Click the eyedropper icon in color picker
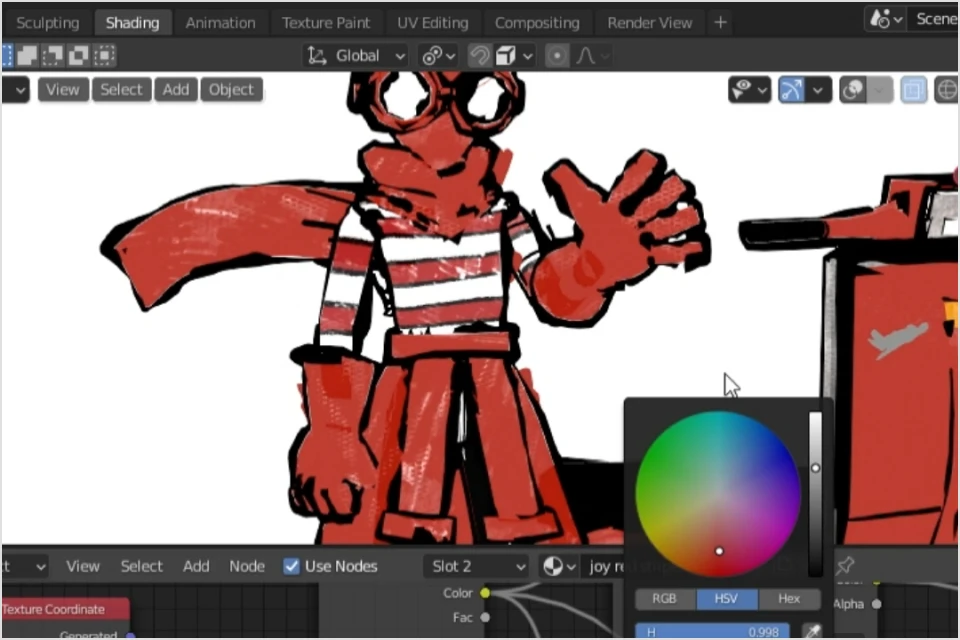 pyautogui.click(x=812, y=631)
